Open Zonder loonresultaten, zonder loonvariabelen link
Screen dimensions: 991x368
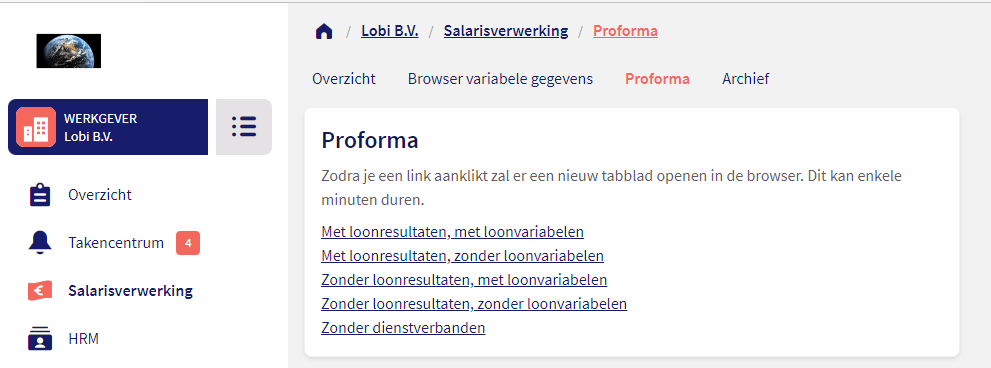tap(474, 304)
